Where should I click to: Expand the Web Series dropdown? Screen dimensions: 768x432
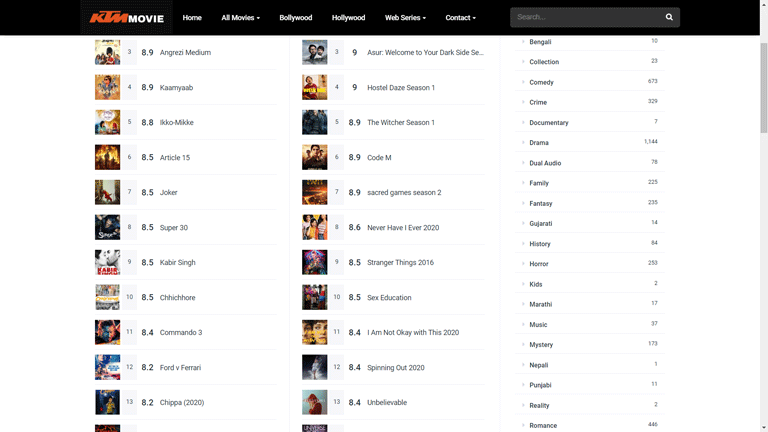click(405, 18)
